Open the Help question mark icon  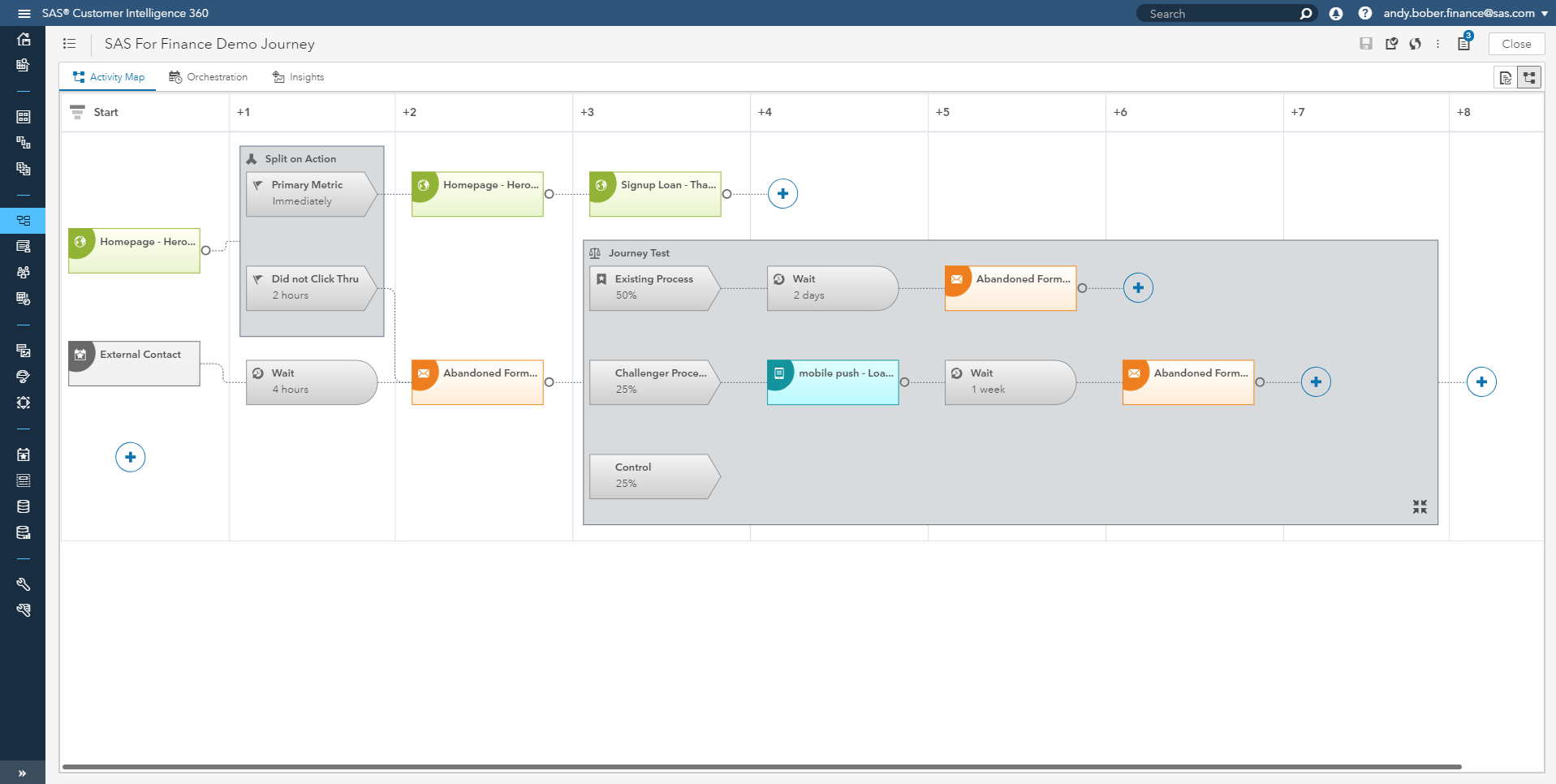(x=1364, y=14)
